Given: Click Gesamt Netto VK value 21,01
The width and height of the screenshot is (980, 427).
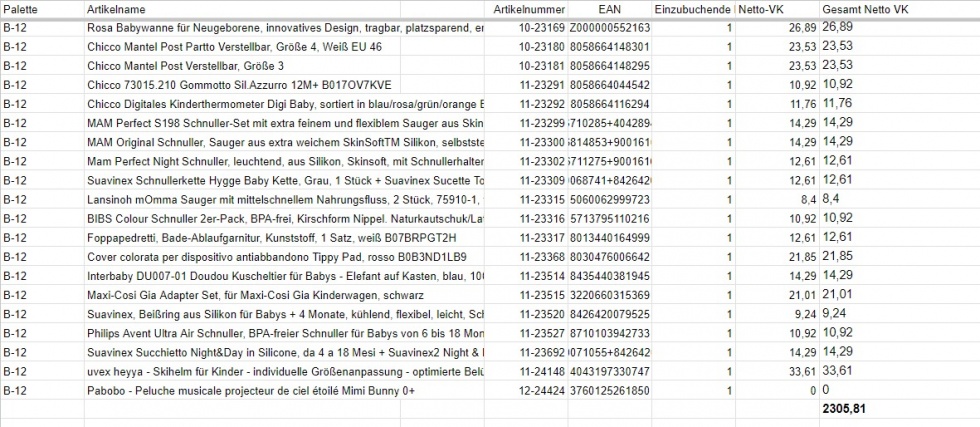Looking at the screenshot, I should pos(899,295).
